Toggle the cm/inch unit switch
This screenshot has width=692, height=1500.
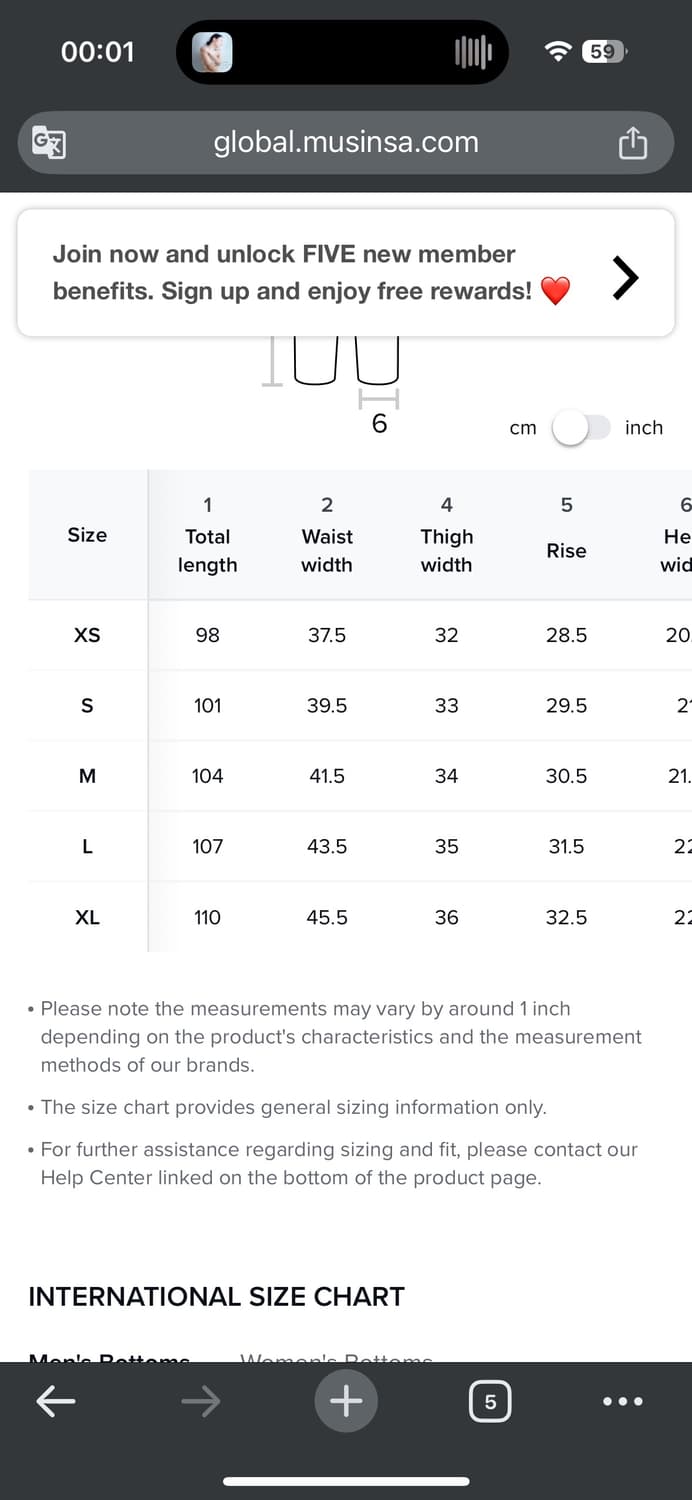point(581,428)
